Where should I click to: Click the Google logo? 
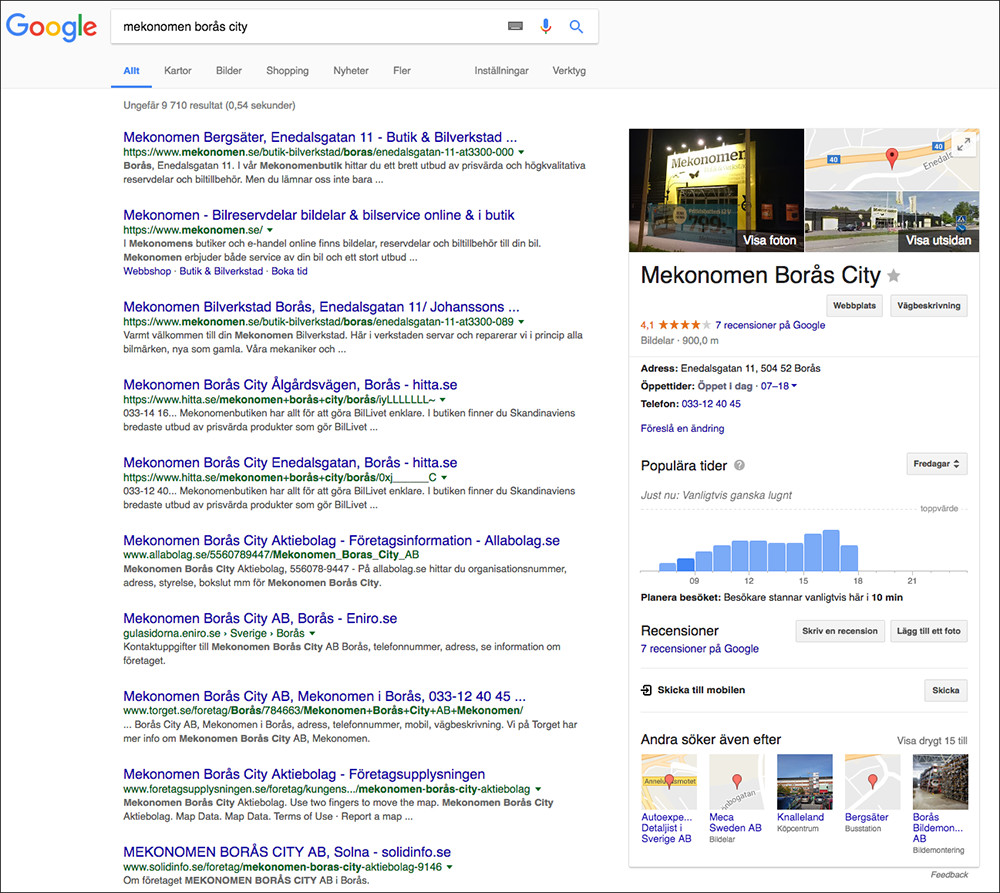52,27
